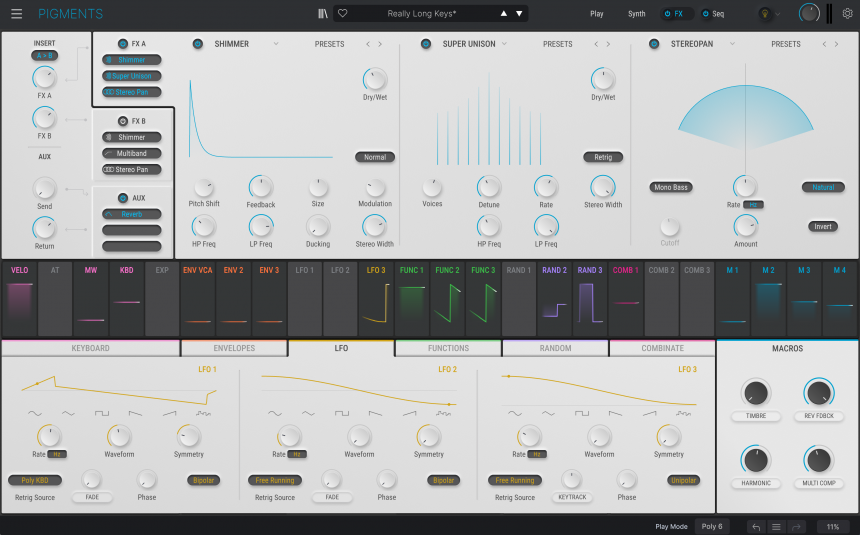The image size is (860, 535).
Task: Select the FUNC 2 modulation source slot
Action: pos(447,298)
